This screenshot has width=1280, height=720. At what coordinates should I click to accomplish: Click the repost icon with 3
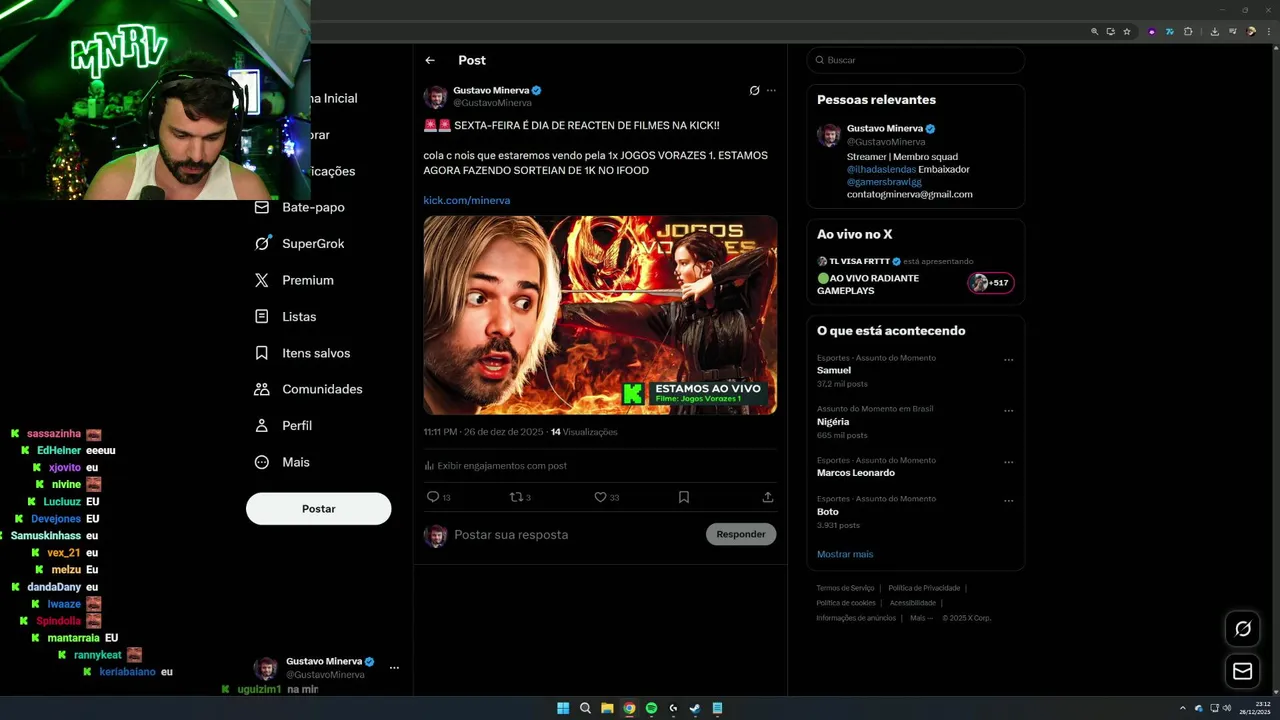(516, 497)
